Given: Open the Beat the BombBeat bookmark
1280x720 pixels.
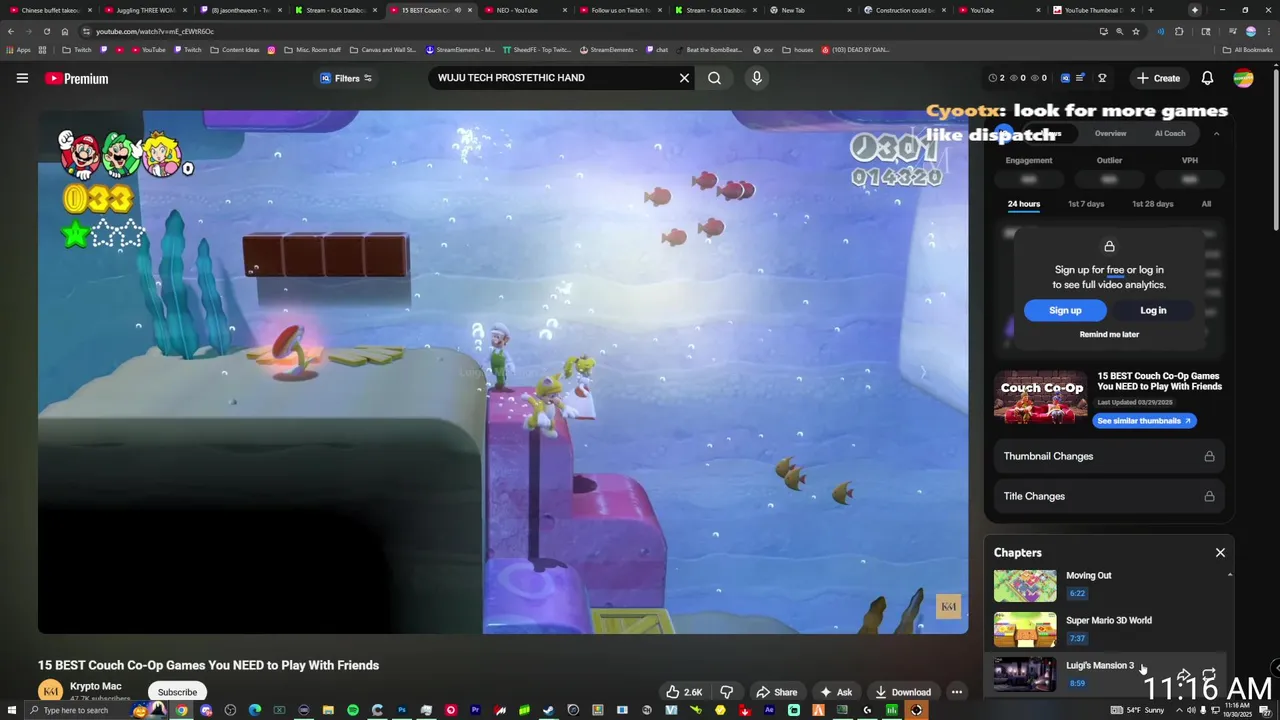Looking at the screenshot, I should point(709,49).
